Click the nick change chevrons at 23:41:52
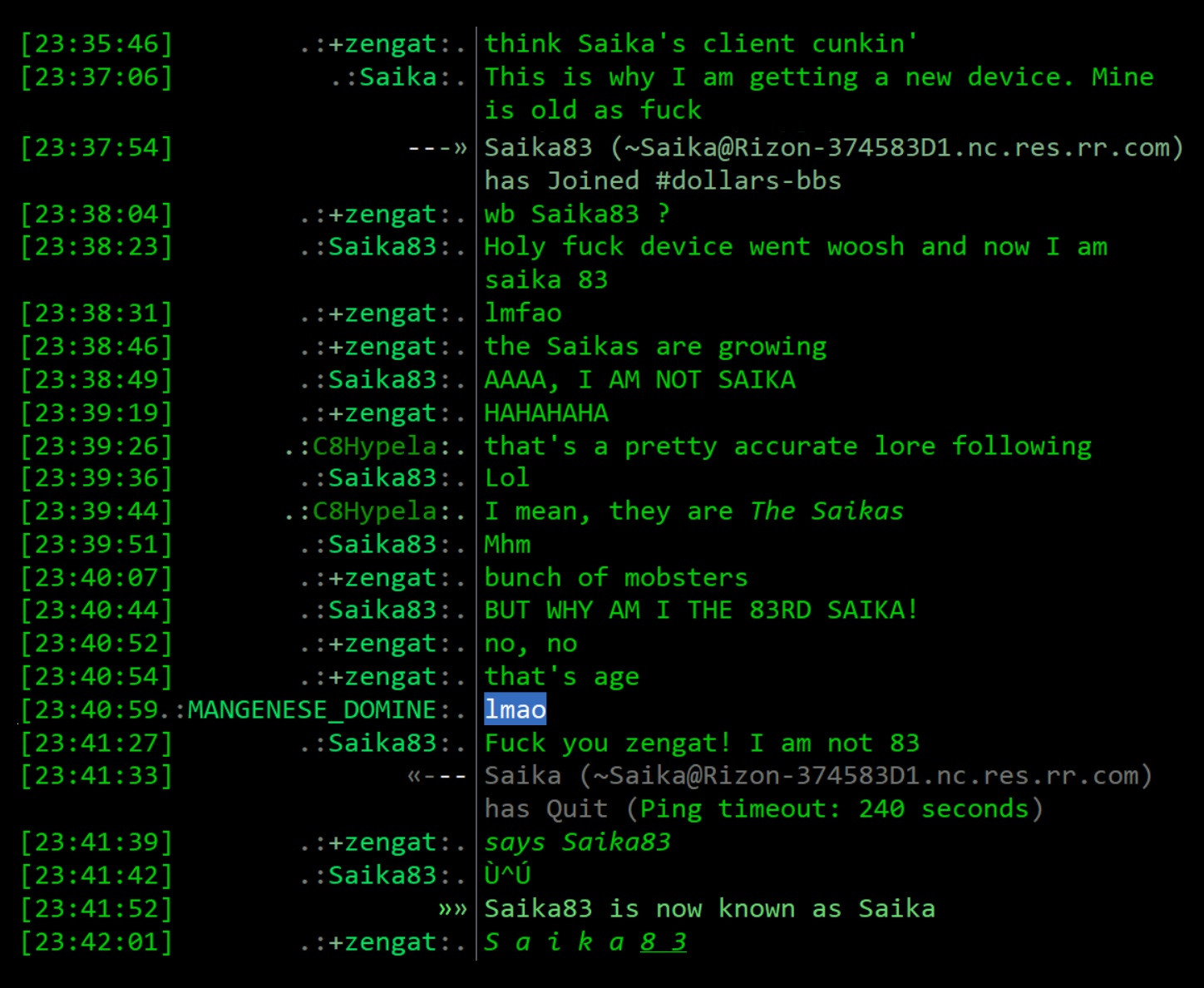Screen dimensions: 1204x988 click(453, 909)
